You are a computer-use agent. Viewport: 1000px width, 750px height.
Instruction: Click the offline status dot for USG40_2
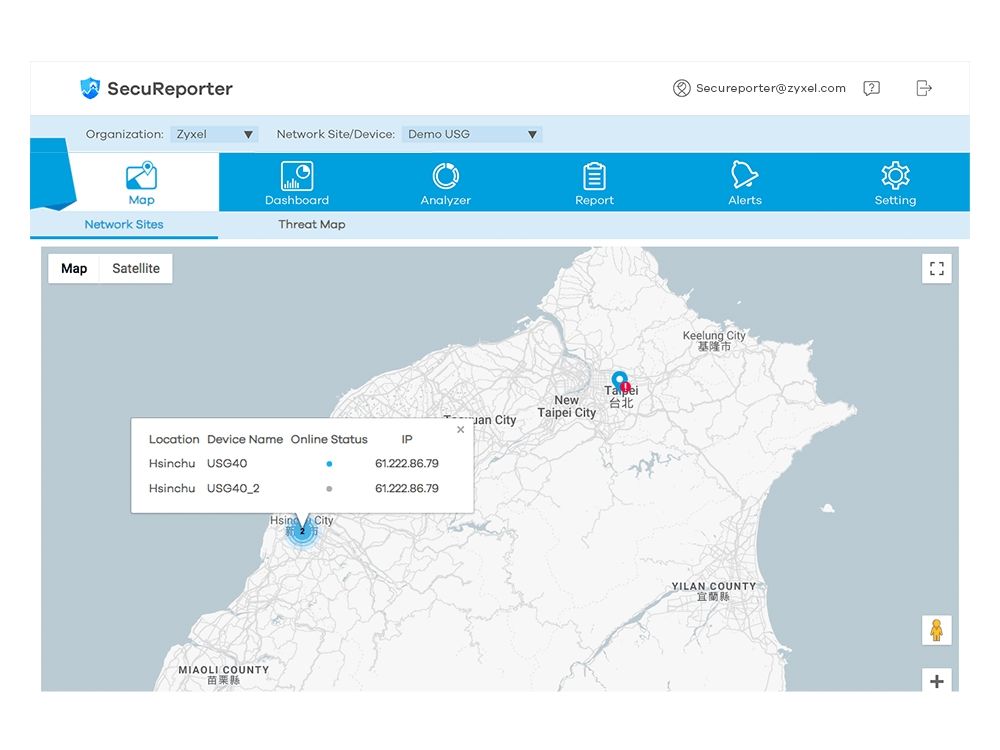329,489
